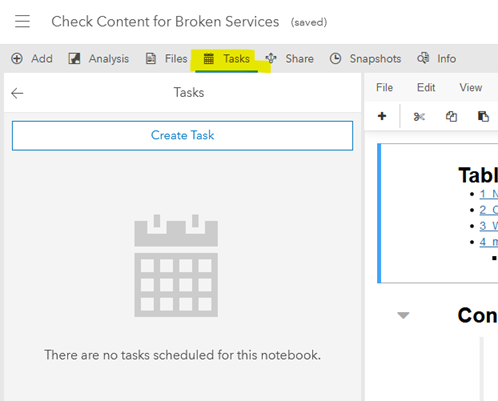Open the Files document icon
This screenshot has height=401, width=498.
(151, 59)
